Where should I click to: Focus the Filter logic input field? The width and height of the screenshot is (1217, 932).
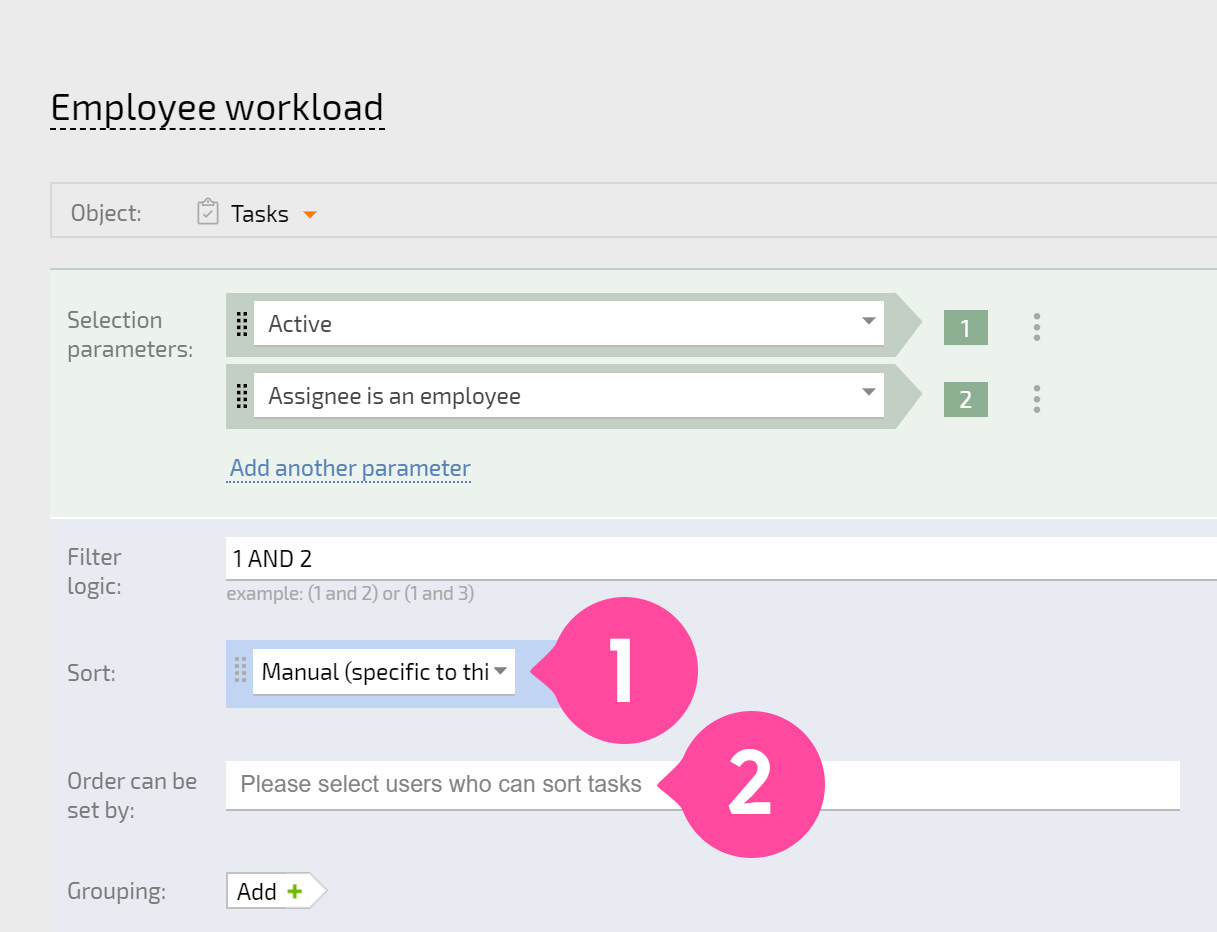(x=721, y=558)
